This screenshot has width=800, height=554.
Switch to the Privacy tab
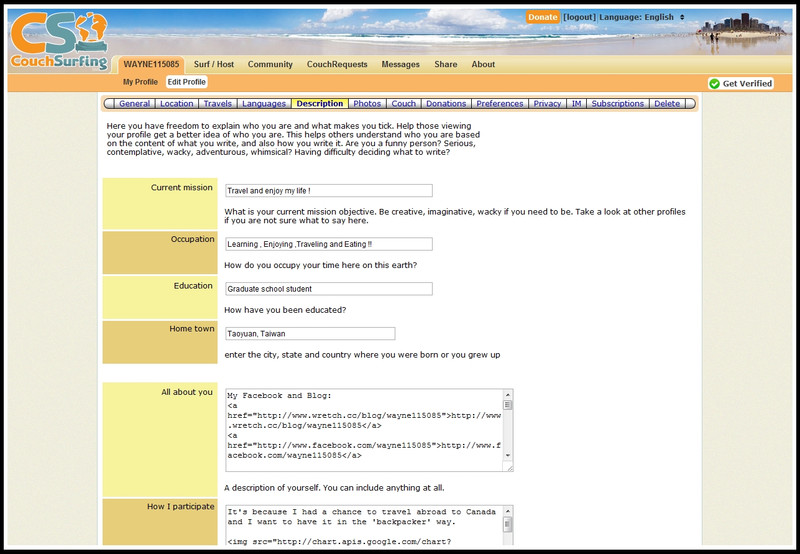coord(547,104)
